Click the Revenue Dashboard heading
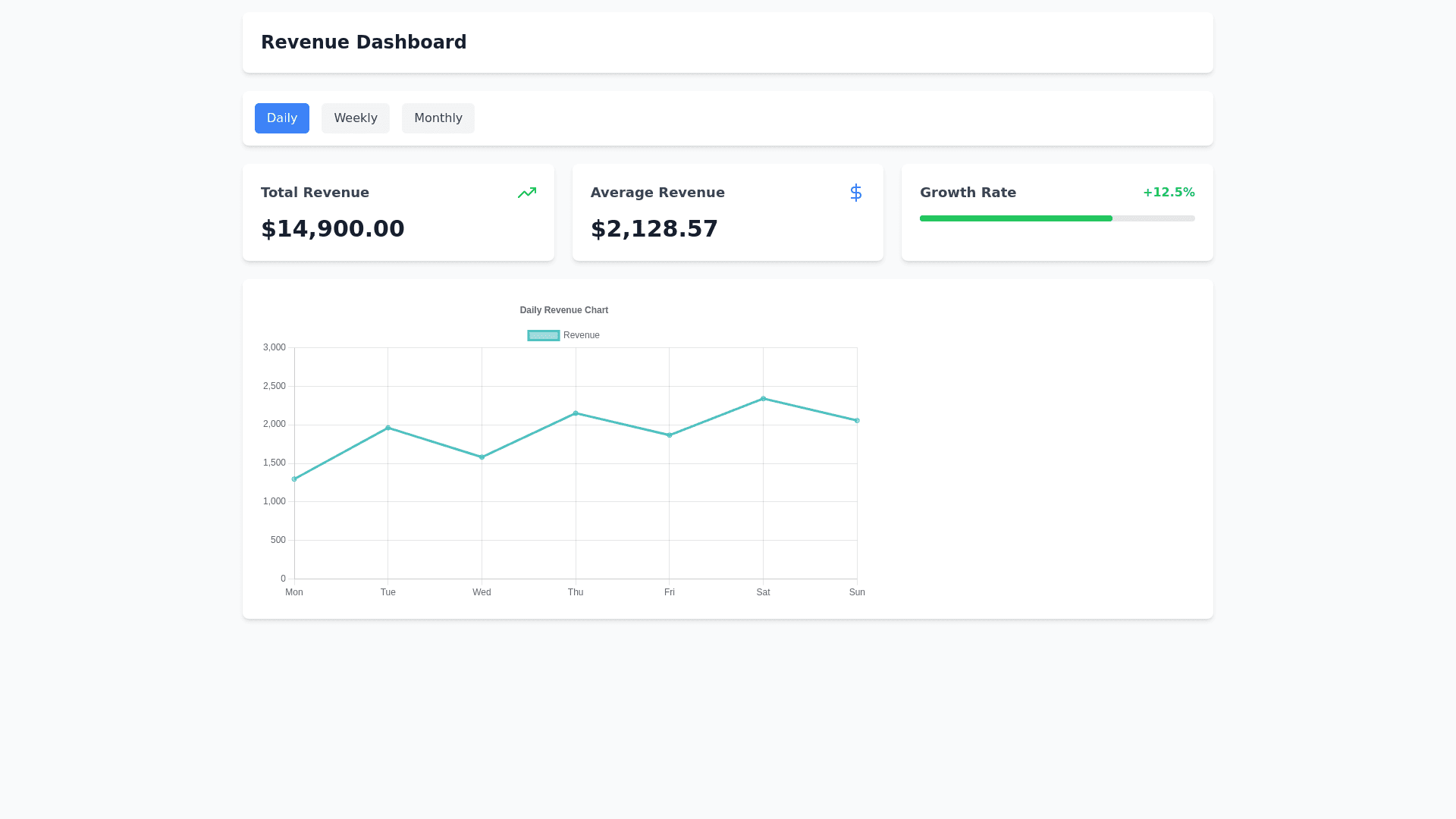 [x=363, y=42]
